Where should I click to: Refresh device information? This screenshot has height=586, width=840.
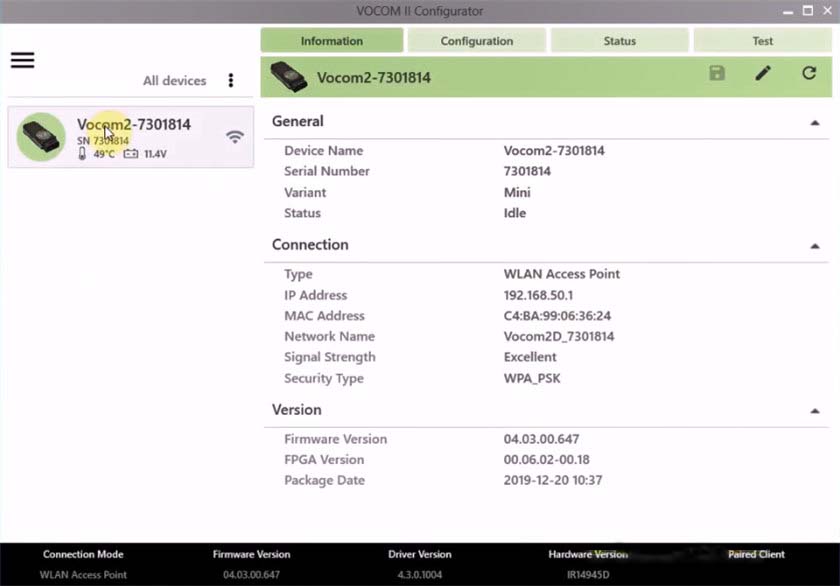pyautogui.click(x=809, y=73)
